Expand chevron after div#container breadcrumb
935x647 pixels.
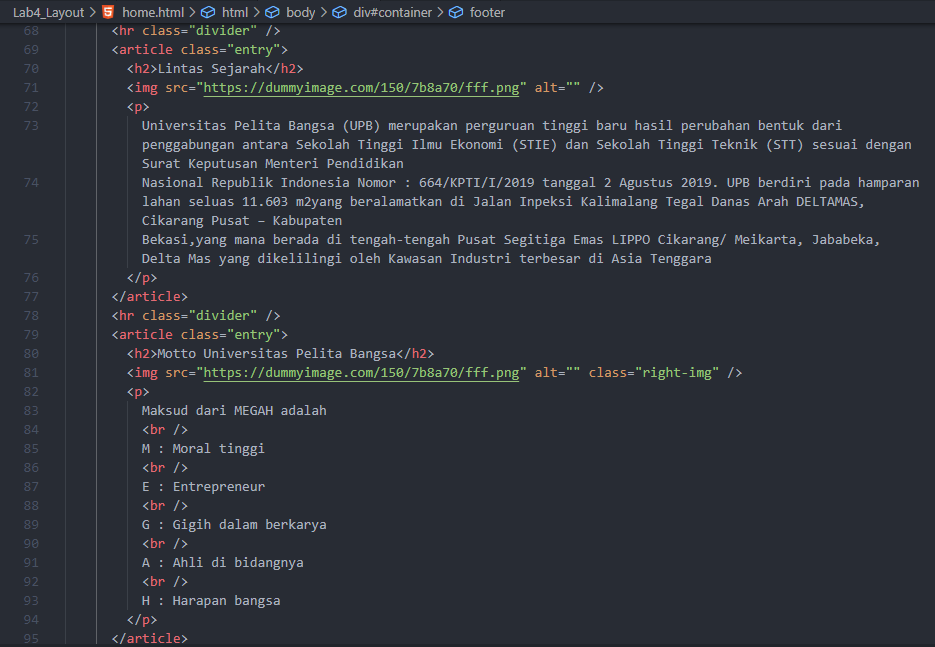(440, 12)
